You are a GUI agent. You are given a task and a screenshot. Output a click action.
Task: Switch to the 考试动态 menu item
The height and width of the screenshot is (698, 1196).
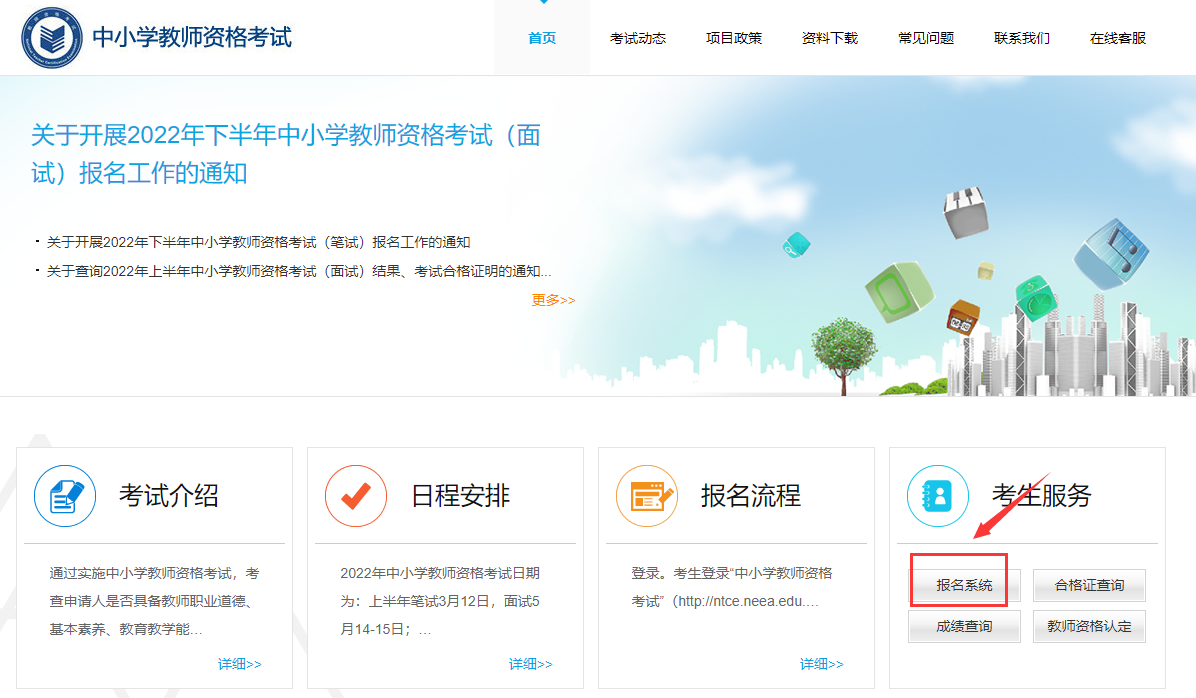point(638,38)
